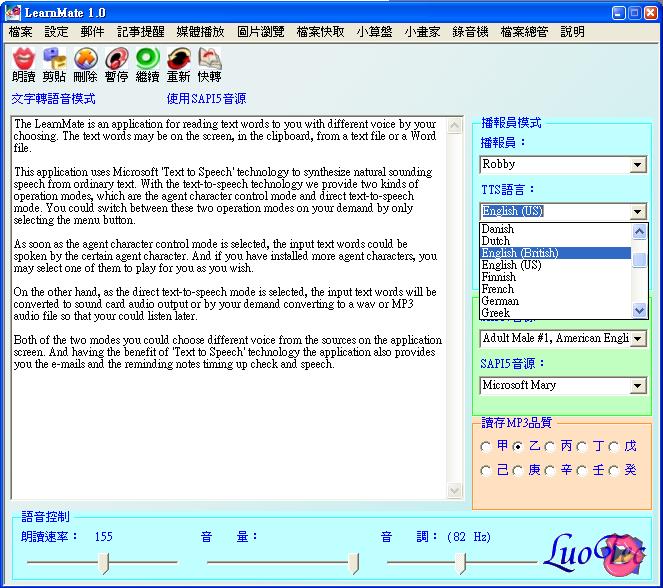Screen dimensions: 663x588
Task: Click the 文字轉語音模式 mode label
Action: [53, 99]
